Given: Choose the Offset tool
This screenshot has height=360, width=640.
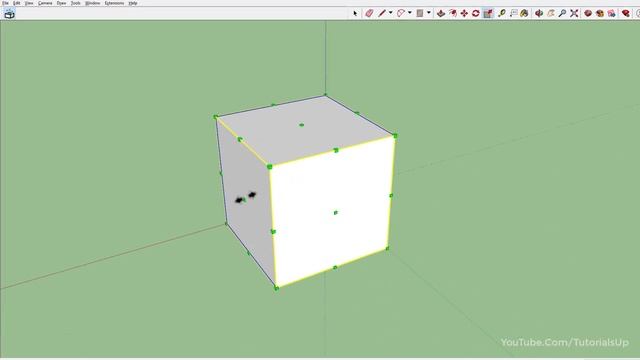Looking at the screenshot, I should pyautogui.click(x=453, y=13).
